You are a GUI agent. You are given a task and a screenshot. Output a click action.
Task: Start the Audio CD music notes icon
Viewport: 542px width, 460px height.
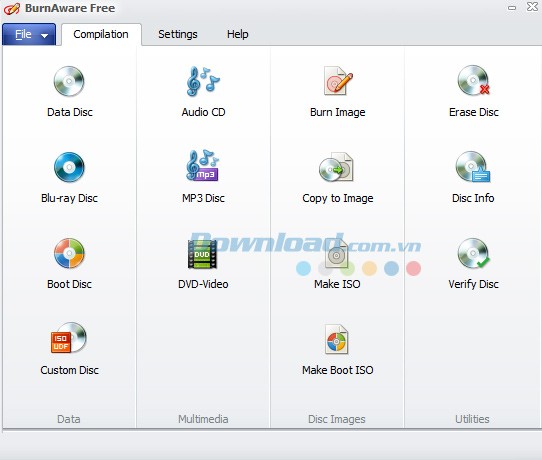pos(203,81)
